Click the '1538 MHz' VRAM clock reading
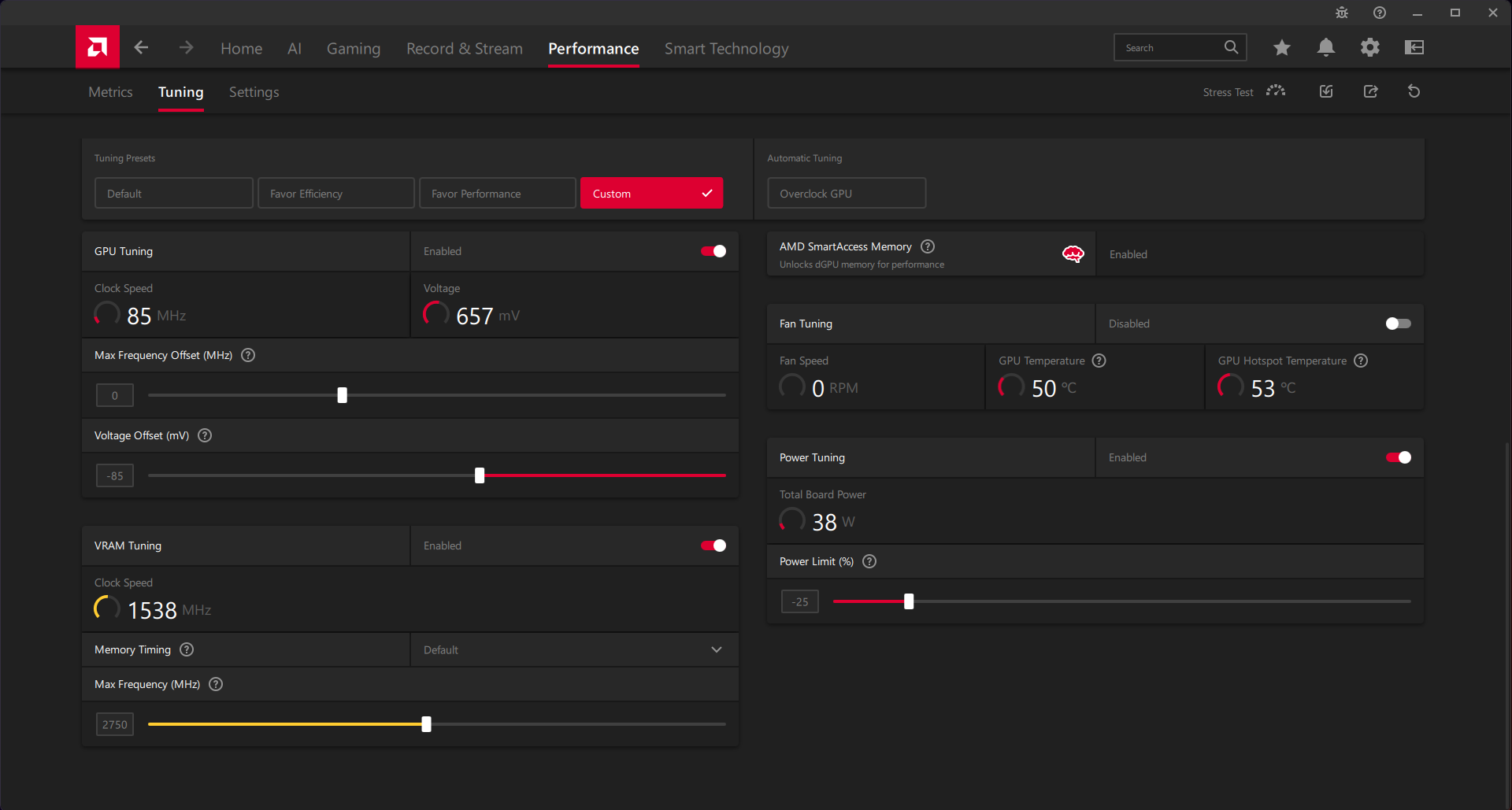The width and height of the screenshot is (1512, 810). pyautogui.click(x=169, y=610)
